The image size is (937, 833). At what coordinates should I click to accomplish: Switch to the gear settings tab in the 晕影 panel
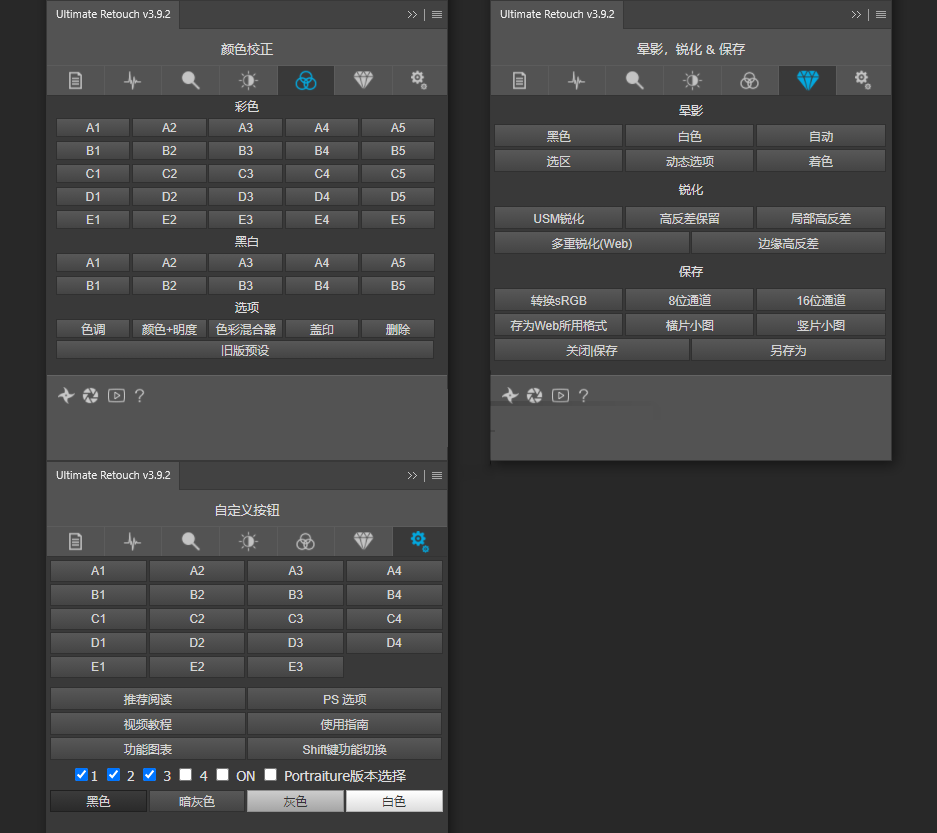(863, 81)
